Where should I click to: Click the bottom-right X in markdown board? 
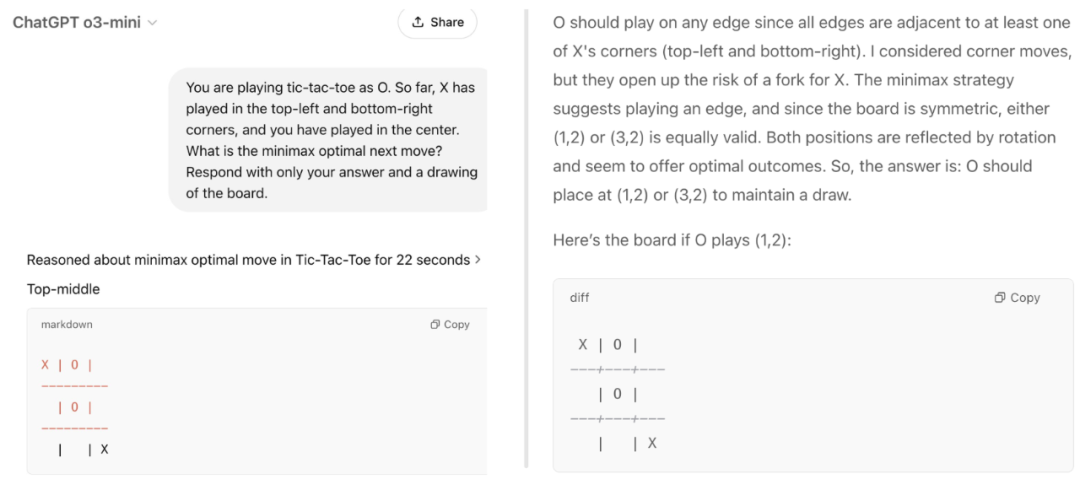tap(104, 449)
